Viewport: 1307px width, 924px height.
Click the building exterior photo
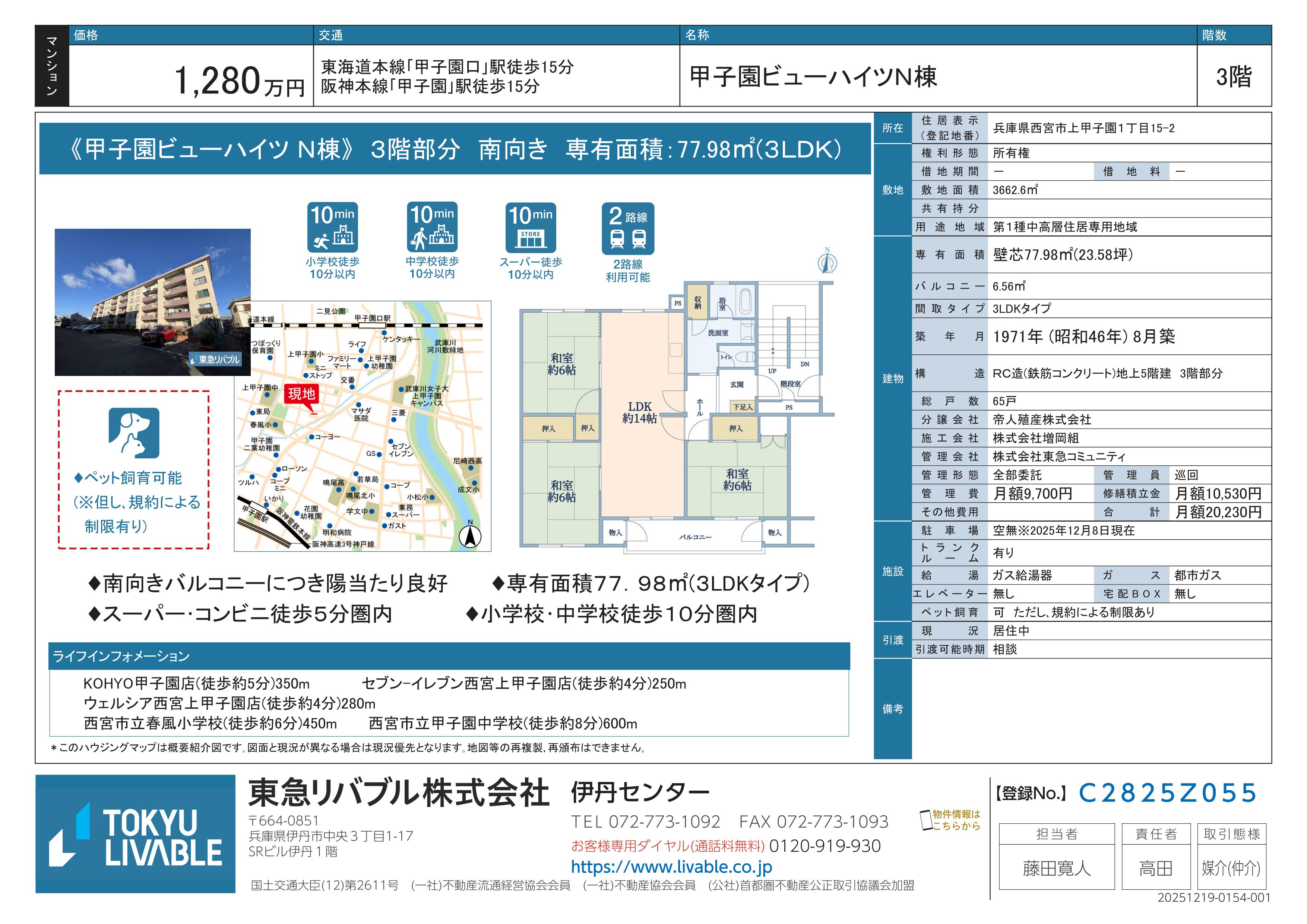pyautogui.click(x=152, y=302)
